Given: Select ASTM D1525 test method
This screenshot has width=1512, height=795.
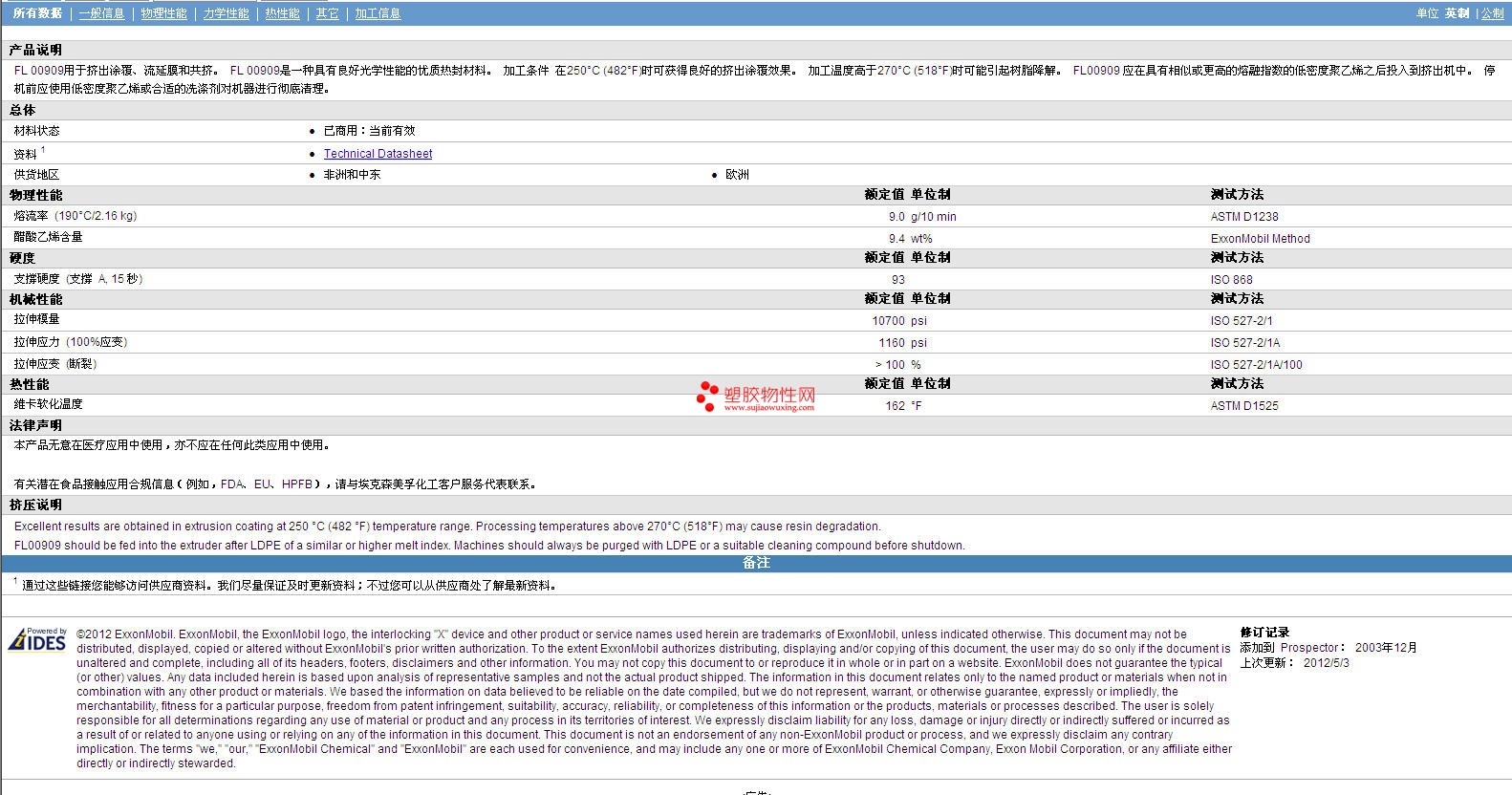Looking at the screenshot, I should pyautogui.click(x=1244, y=406).
